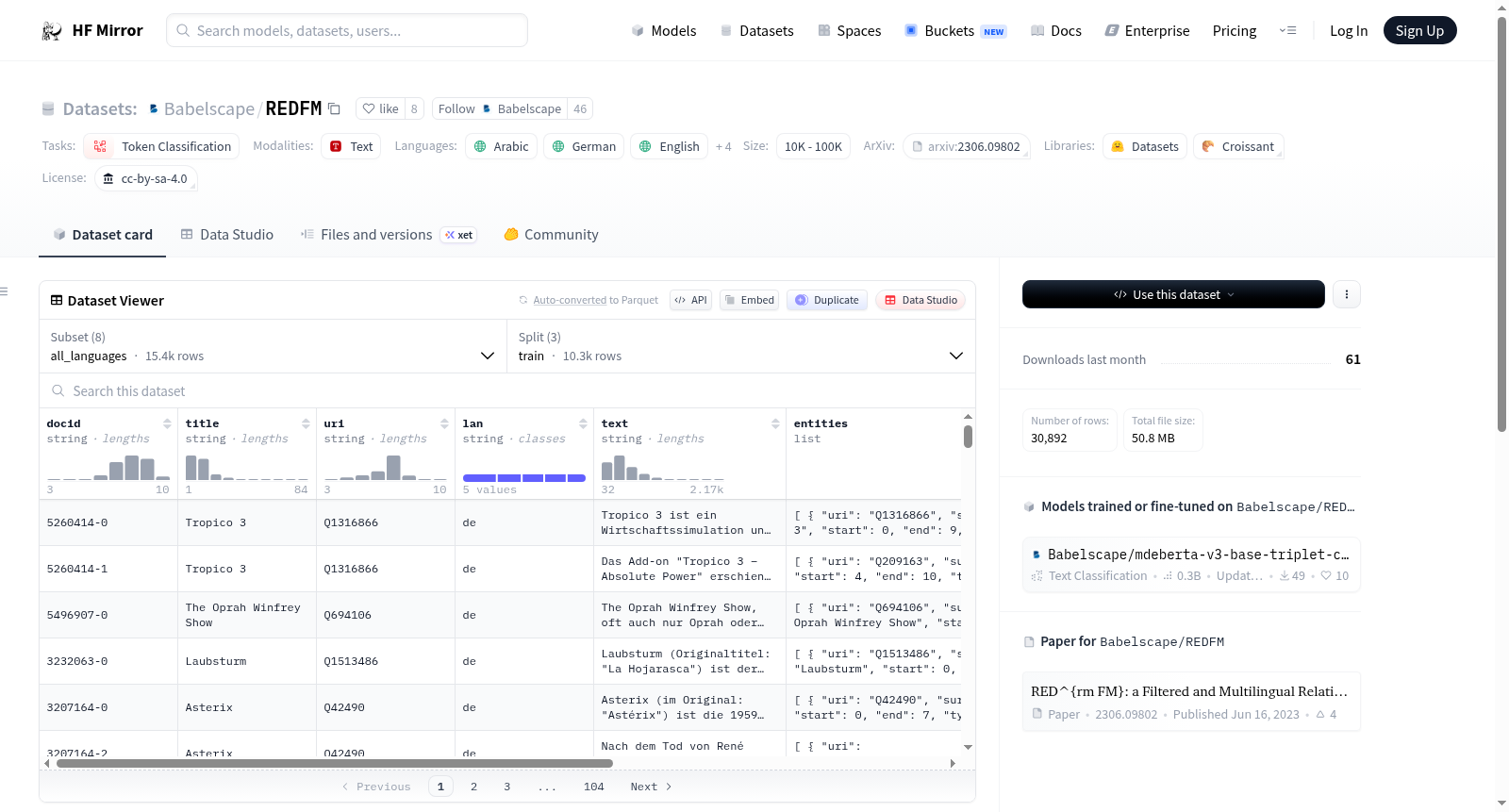
Task: Click the table horizontal scrollbar
Action: pyautogui.click(x=335, y=763)
